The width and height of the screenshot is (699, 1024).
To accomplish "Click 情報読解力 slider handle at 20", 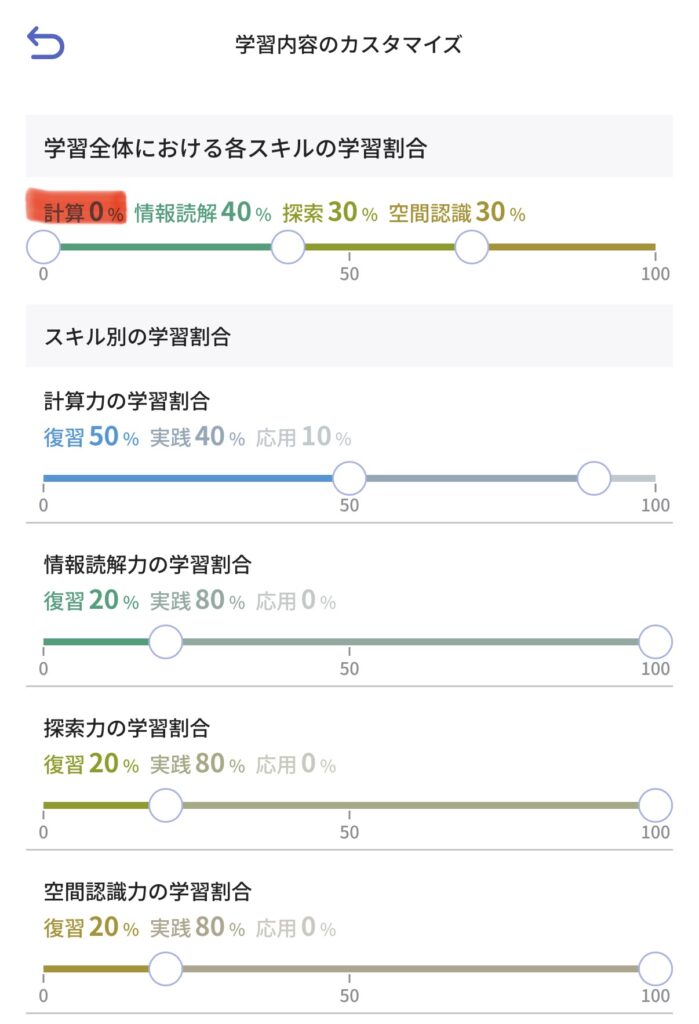I will [165, 641].
